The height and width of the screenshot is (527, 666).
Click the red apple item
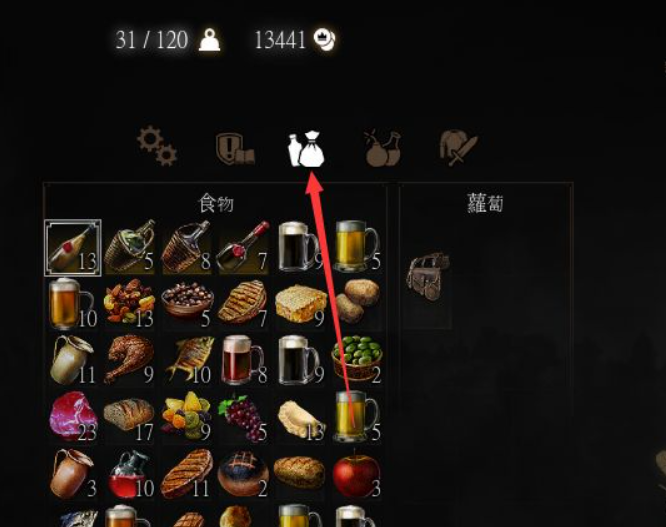tap(357, 474)
